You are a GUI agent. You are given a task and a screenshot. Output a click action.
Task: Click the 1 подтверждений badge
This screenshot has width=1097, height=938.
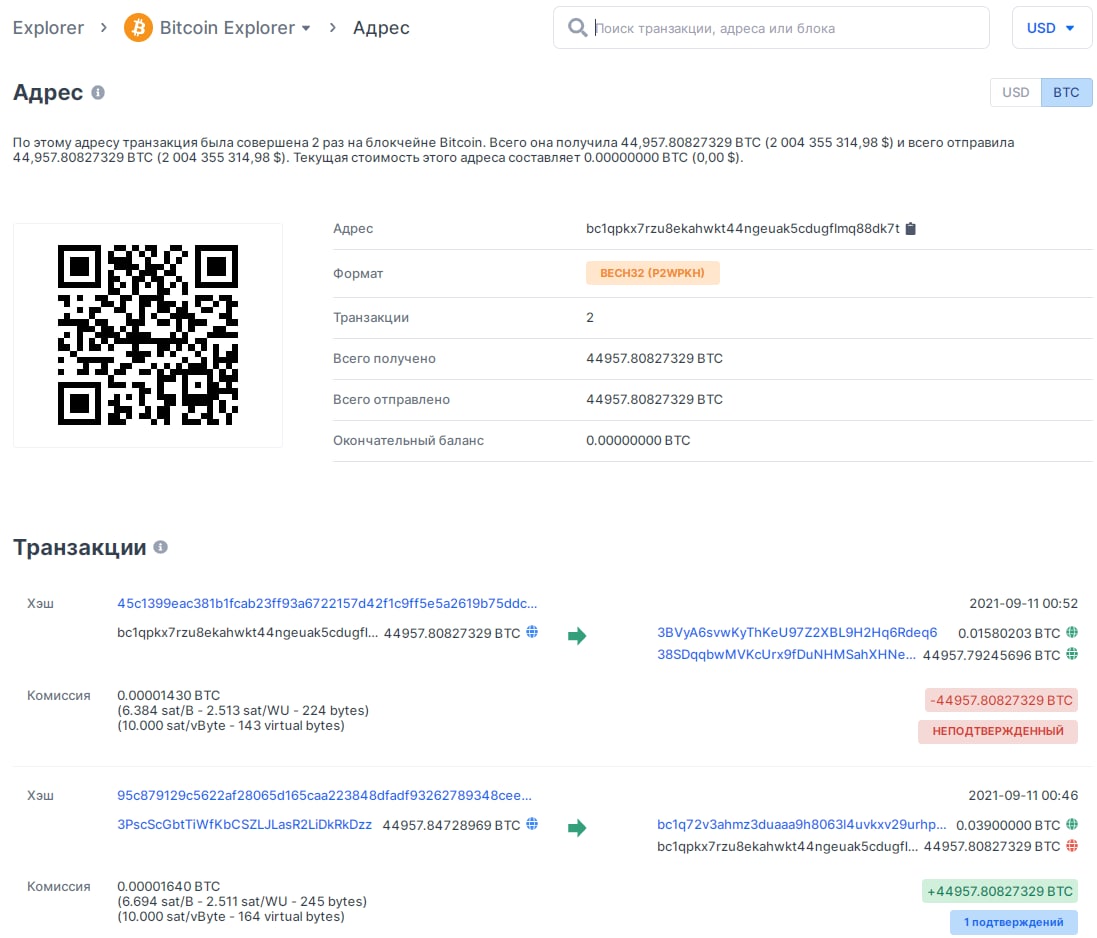click(x=1013, y=922)
